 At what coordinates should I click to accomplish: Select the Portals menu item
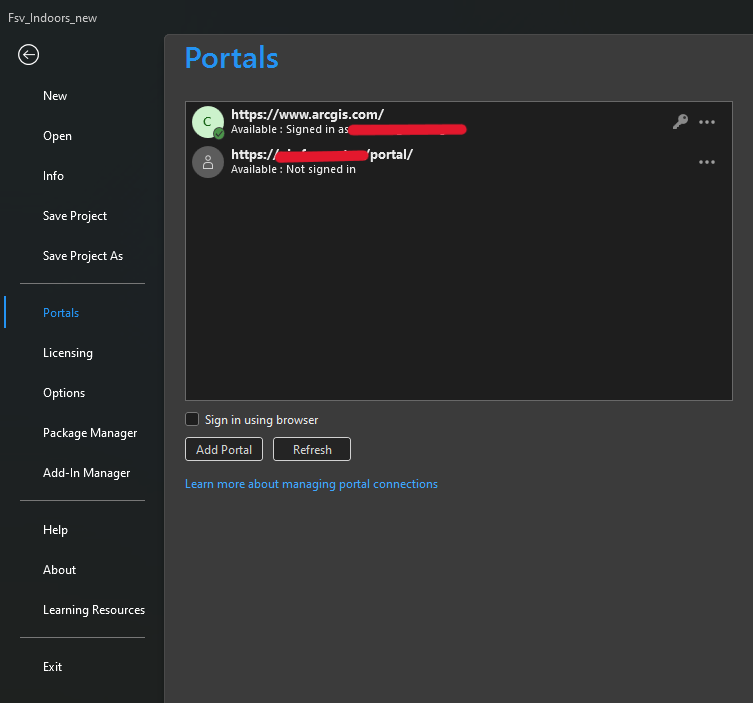pyautogui.click(x=61, y=313)
